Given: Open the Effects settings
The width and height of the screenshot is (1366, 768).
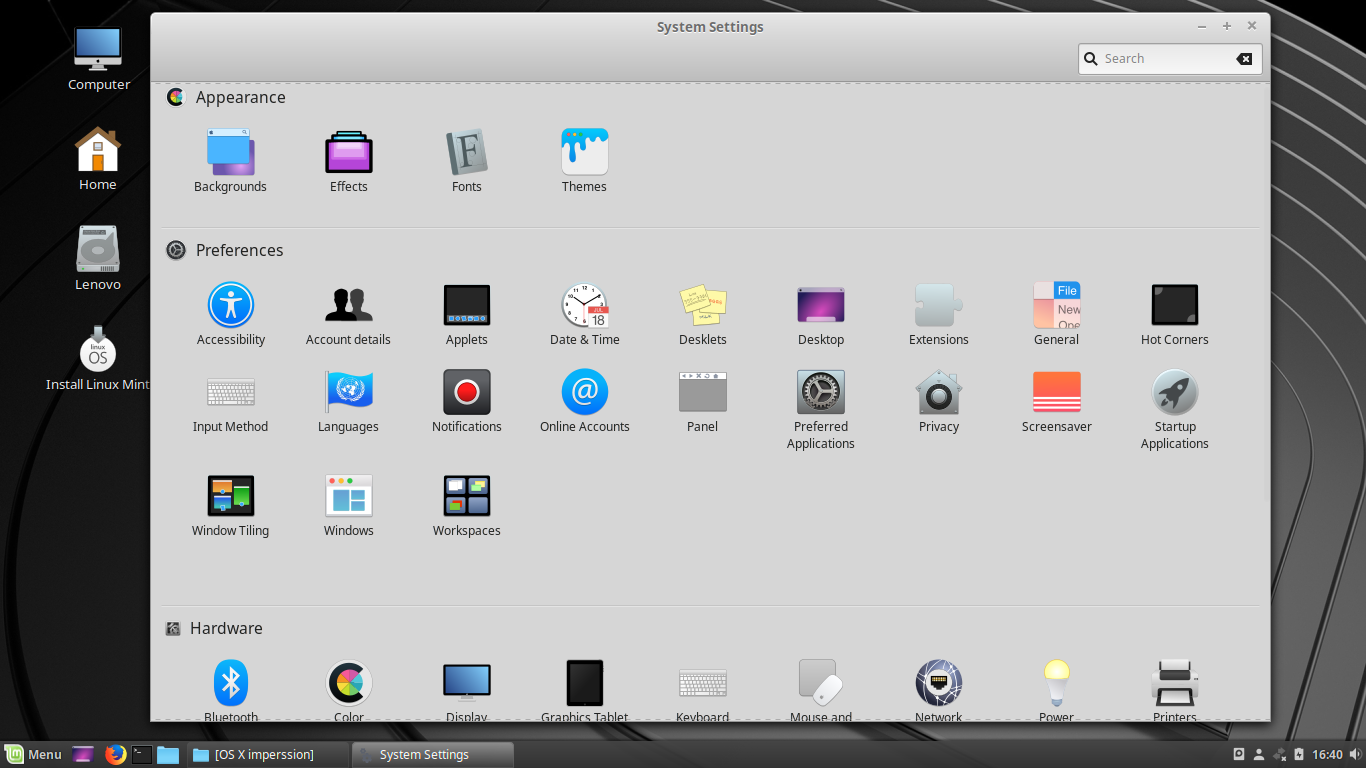Looking at the screenshot, I should 349,160.
